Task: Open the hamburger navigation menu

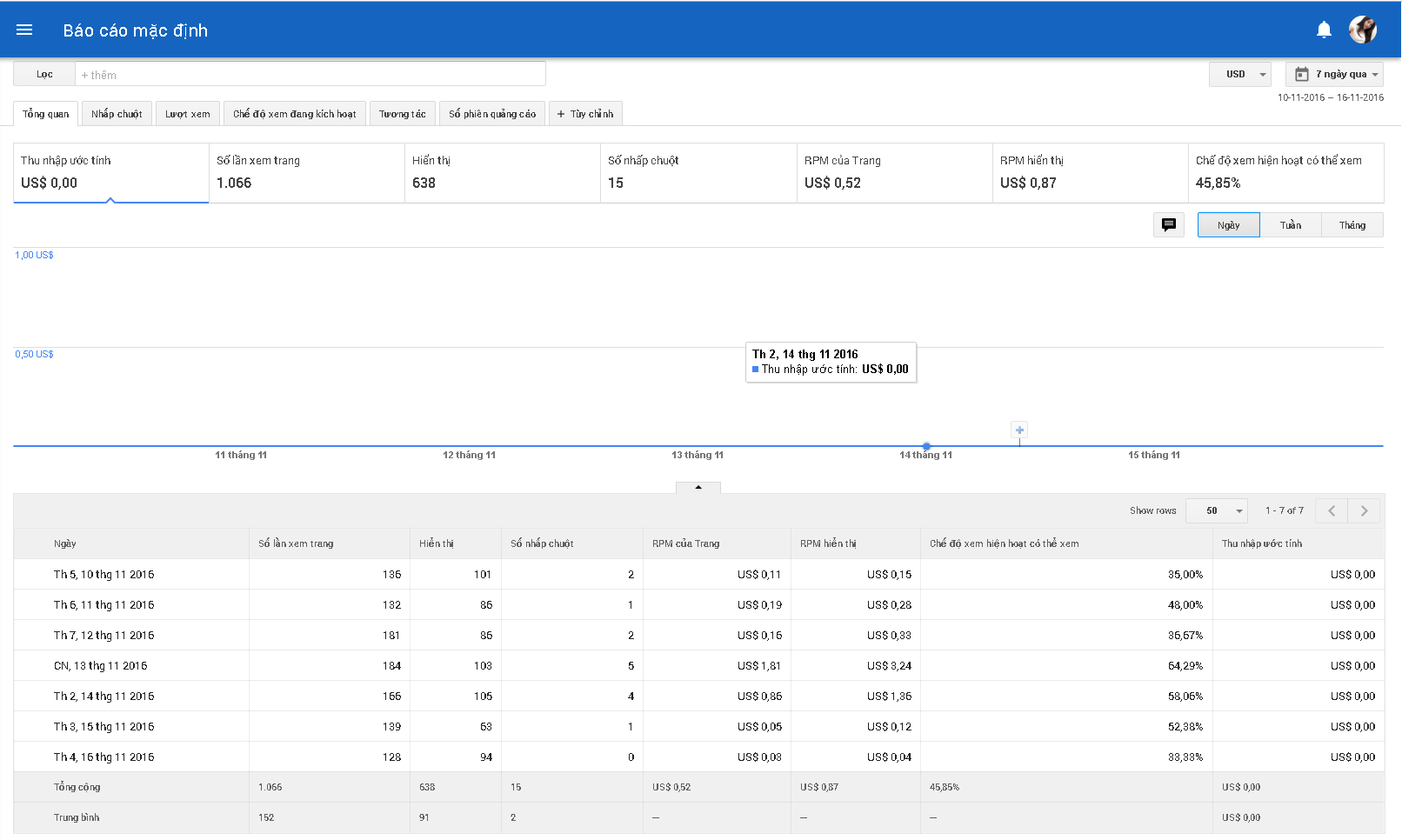Action: [24, 30]
